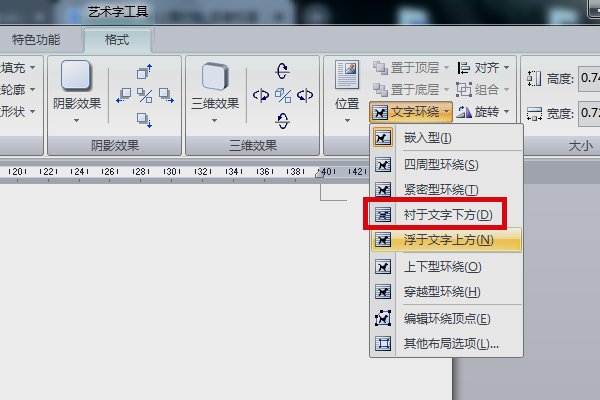Expand 置于顶层 dropdown arrow
The height and width of the screenshot is (400, 600).
pyautogui.click(x=446, y=68)
